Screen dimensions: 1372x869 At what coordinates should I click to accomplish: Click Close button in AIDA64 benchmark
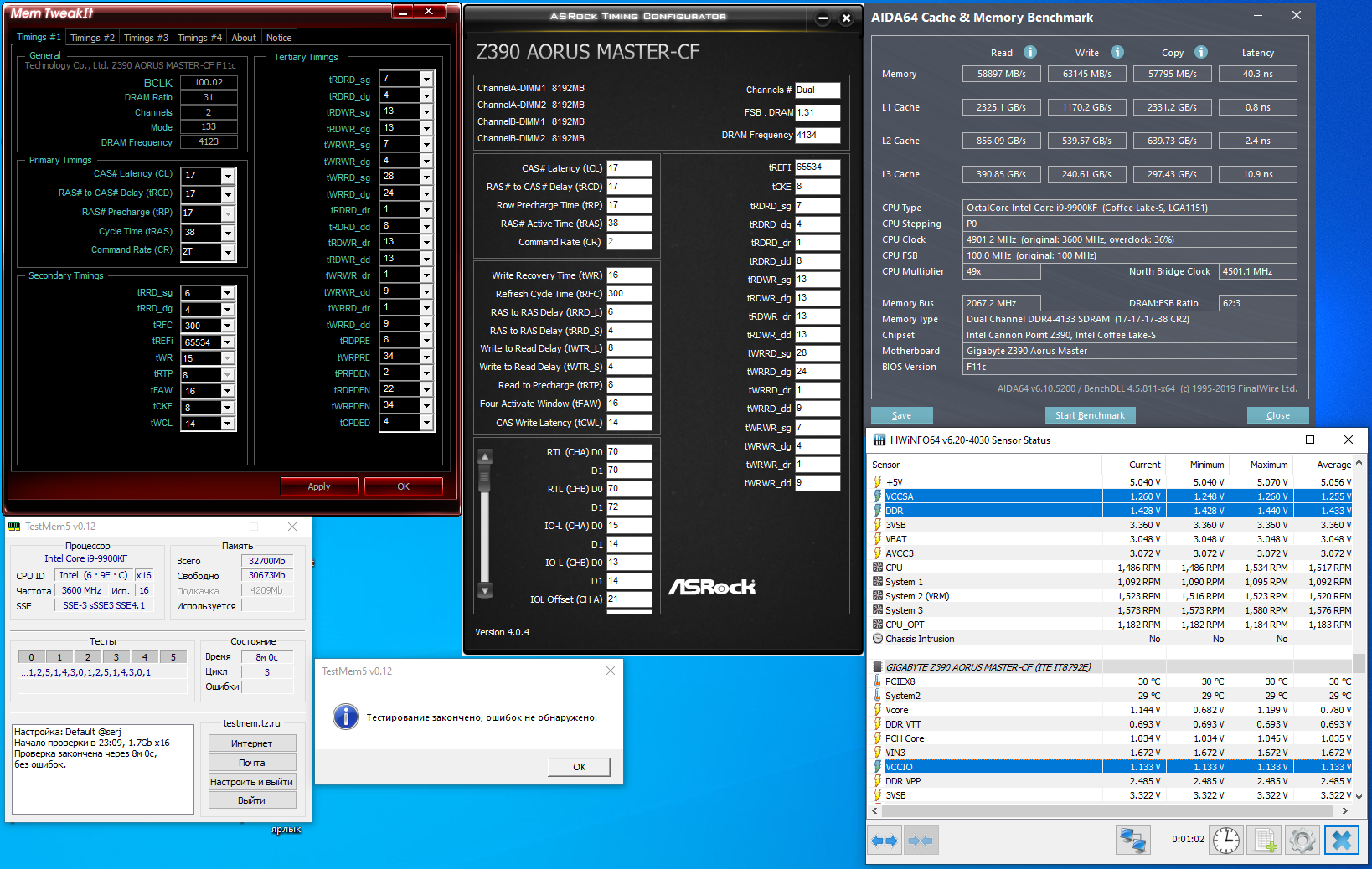1278,415
